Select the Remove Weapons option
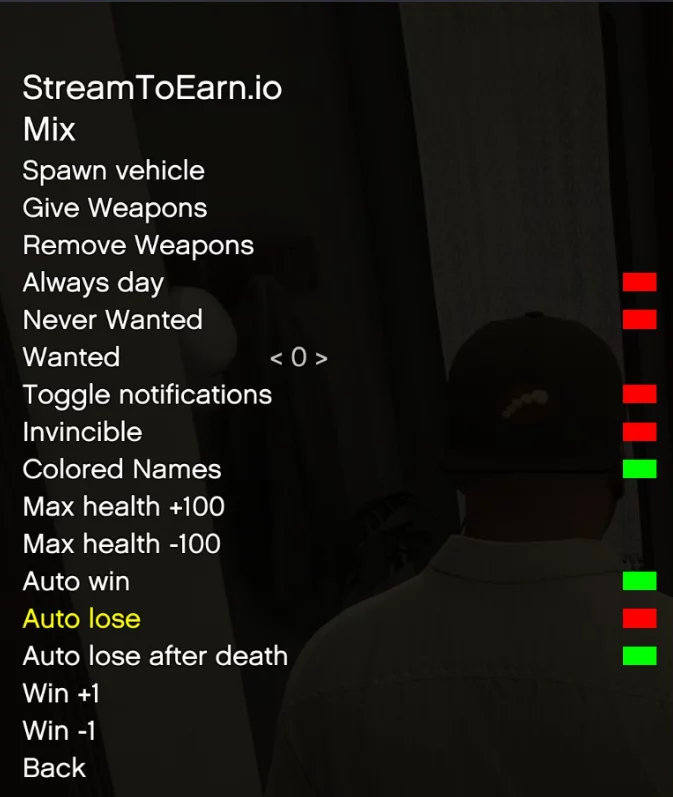Screen dimensions: 673x797 coord(138,245)
